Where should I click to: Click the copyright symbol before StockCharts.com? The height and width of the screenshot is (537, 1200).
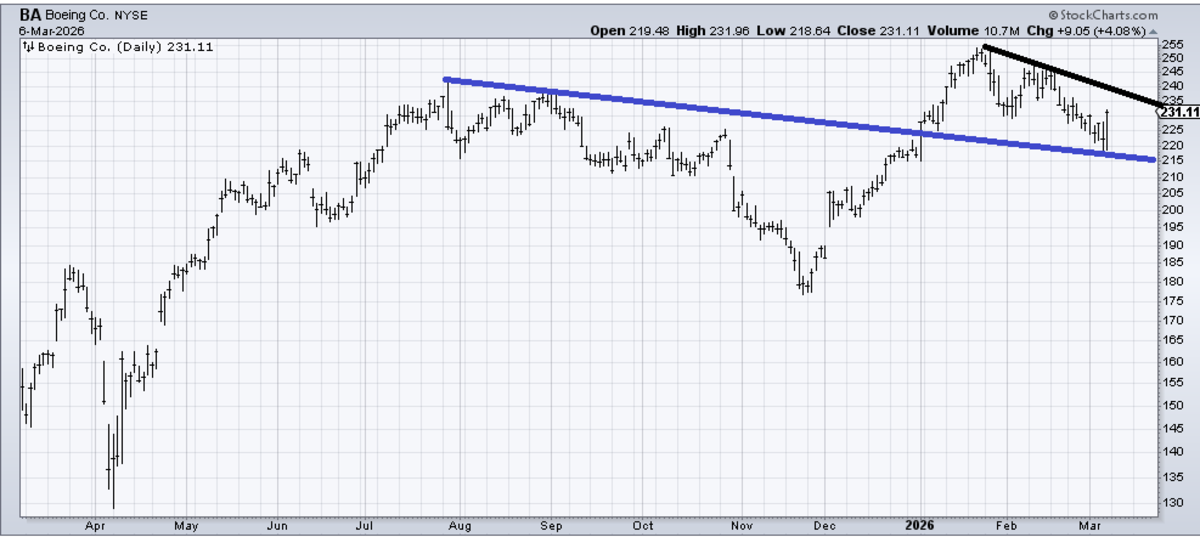click(1053, 16)
